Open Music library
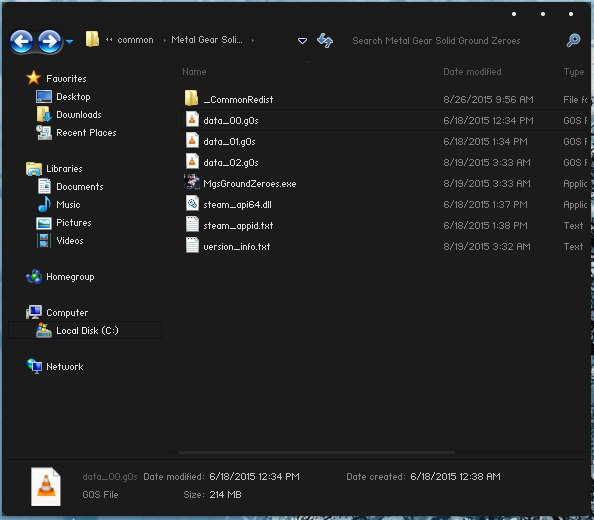 (x=68, y=205)
